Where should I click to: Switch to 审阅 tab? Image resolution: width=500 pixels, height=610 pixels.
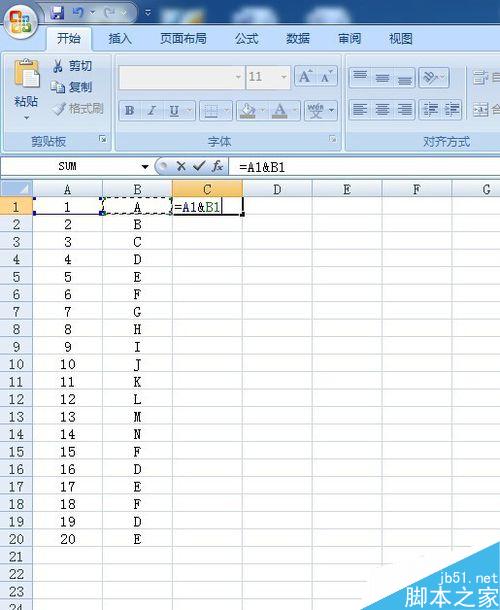pyautogui.click(x=349, y=39)
